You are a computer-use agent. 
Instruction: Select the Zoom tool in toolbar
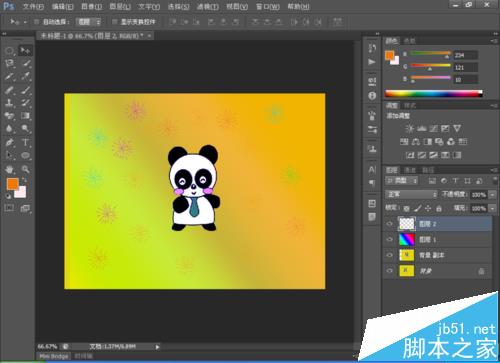click(x=25, y=169)
